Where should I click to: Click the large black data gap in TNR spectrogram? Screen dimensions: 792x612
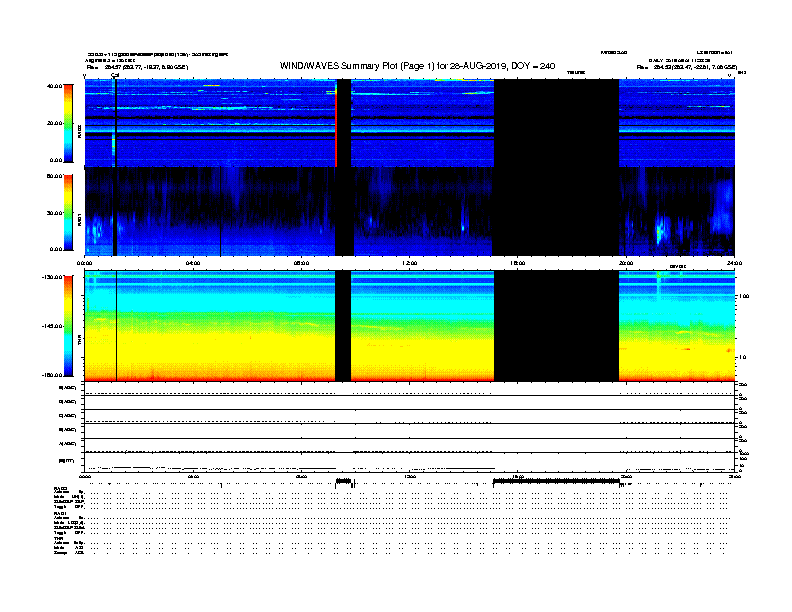pos(556,326)
